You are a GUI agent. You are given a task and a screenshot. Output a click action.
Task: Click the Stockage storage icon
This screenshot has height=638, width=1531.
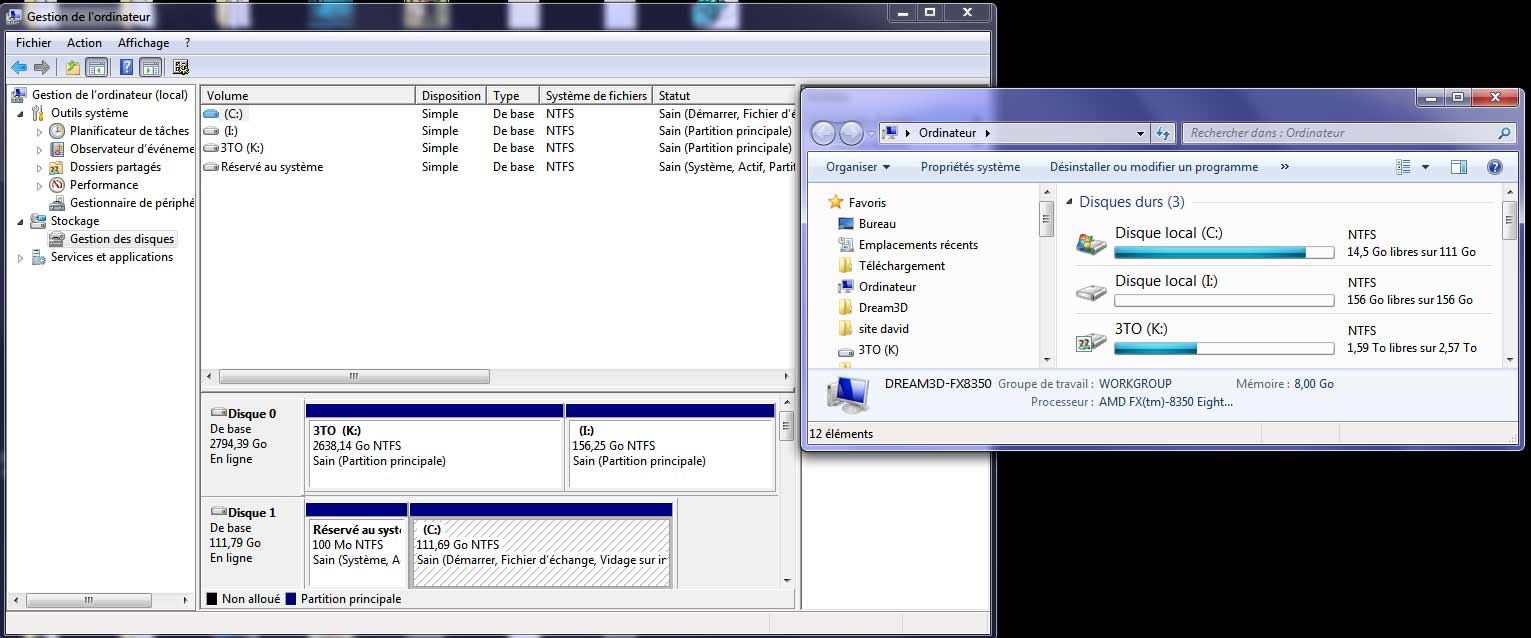[x=38, y=221]
